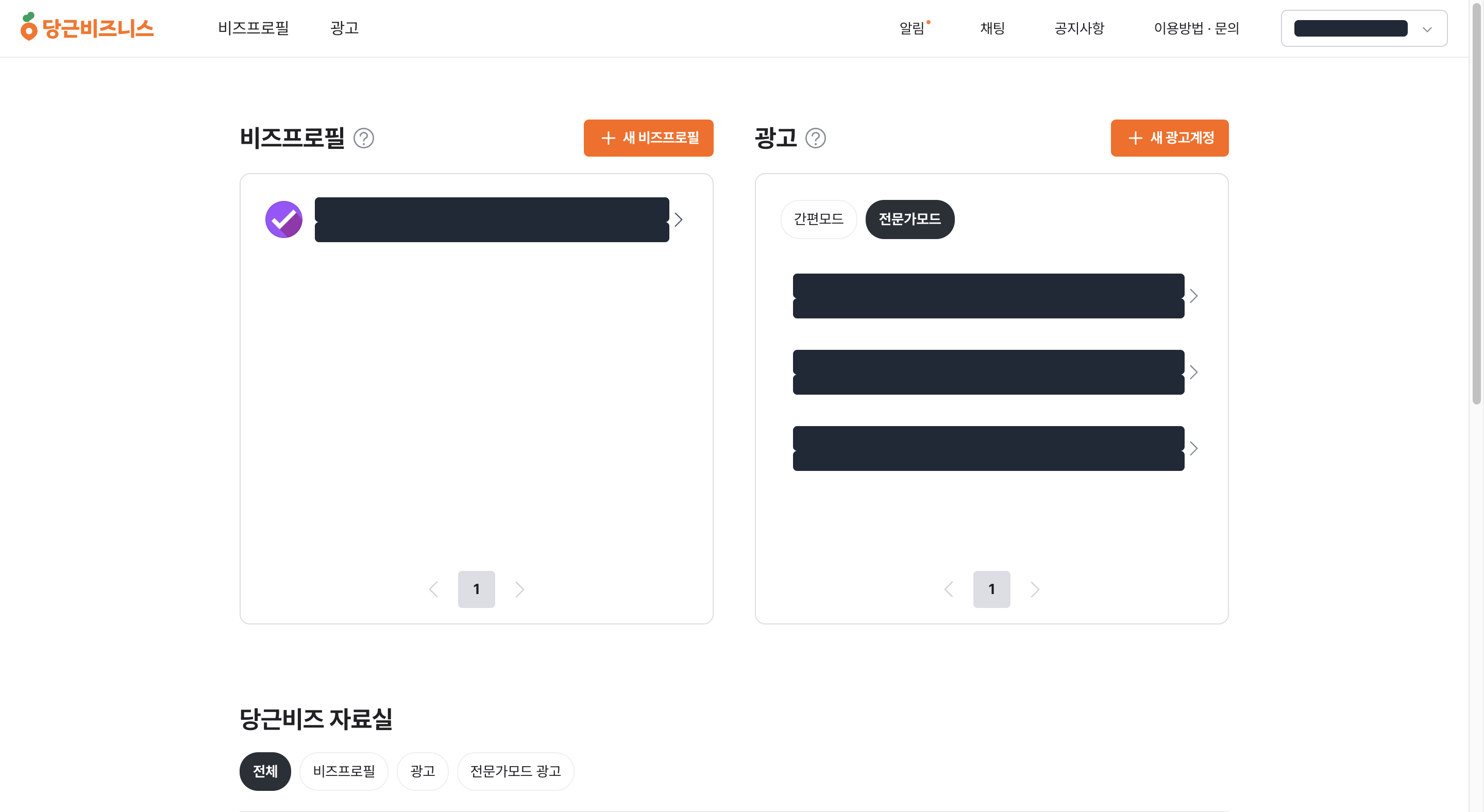Filter 자료실 by 전문가모드 광고

[516, 771]
